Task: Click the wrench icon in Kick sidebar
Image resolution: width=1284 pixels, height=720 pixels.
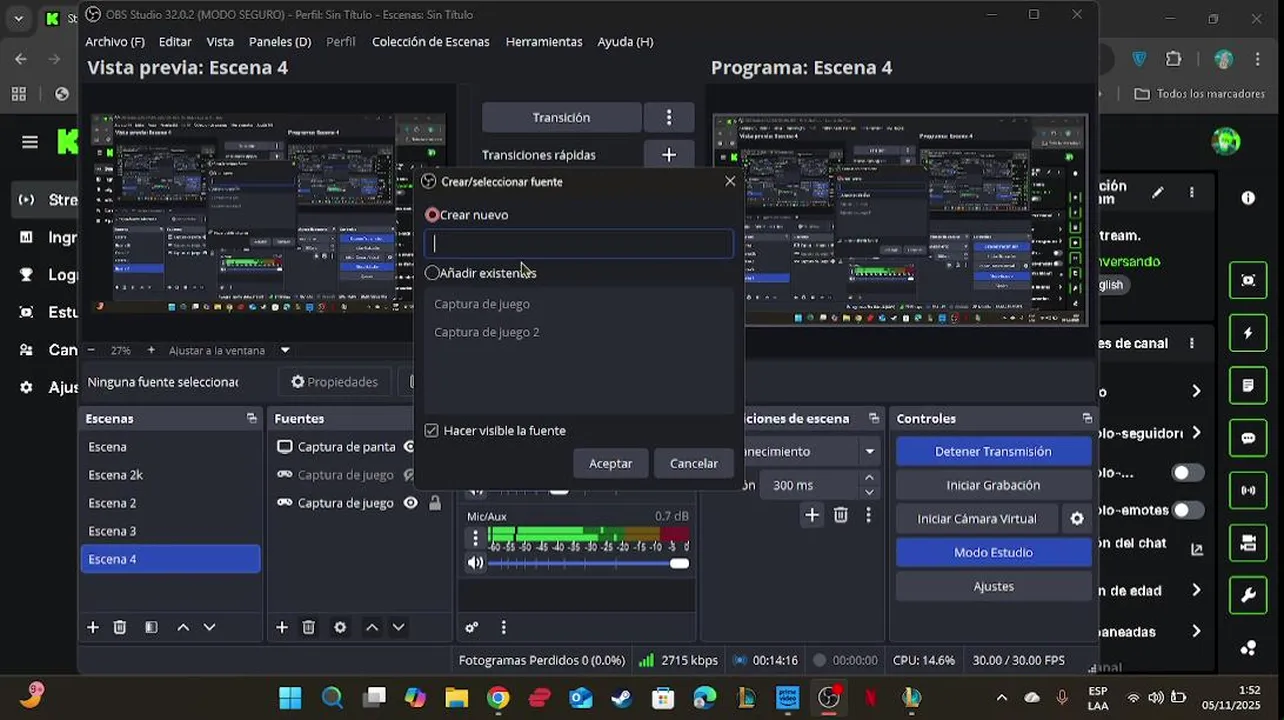Action: 1248,596
